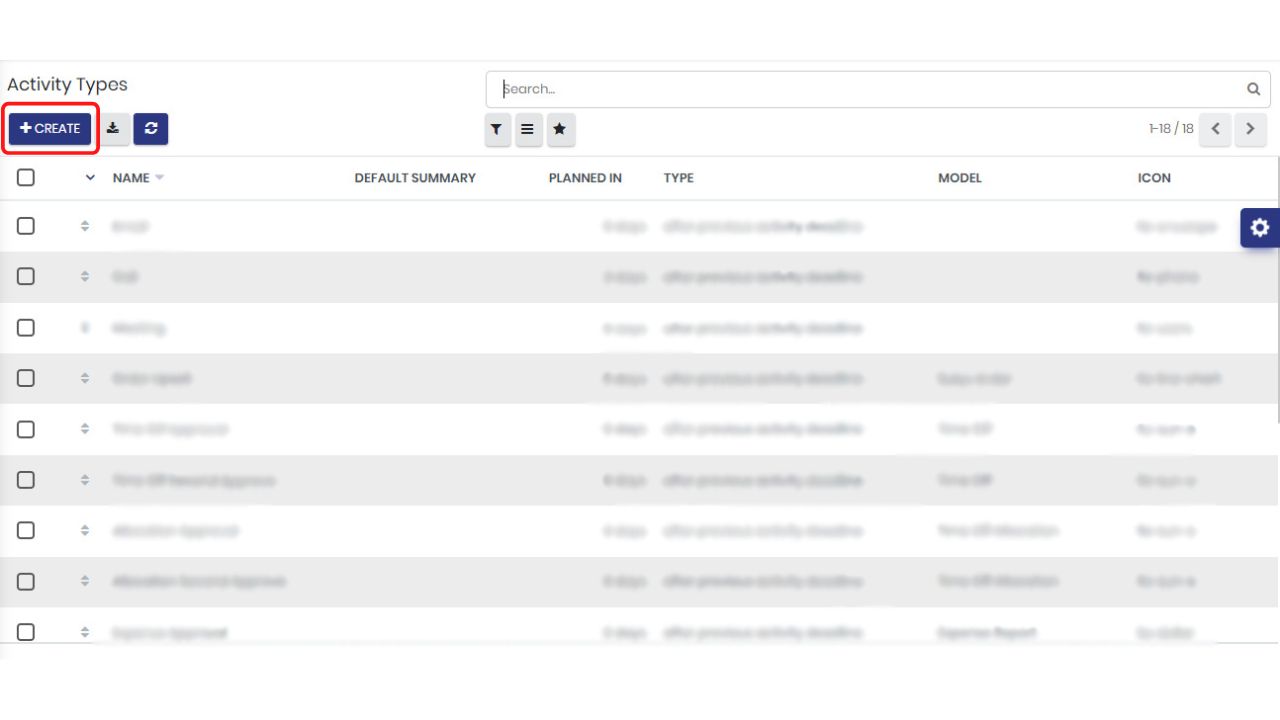
Task: Go to the previous page arrow
Action: click(1216, 129)
